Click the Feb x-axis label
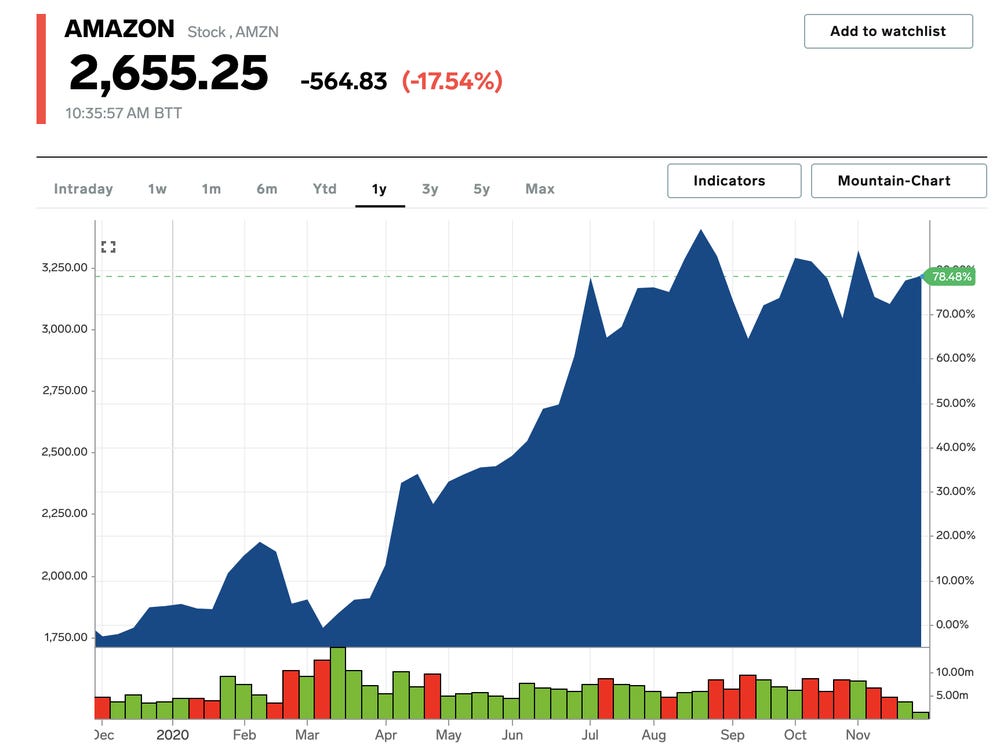 [x=244, y=735]
